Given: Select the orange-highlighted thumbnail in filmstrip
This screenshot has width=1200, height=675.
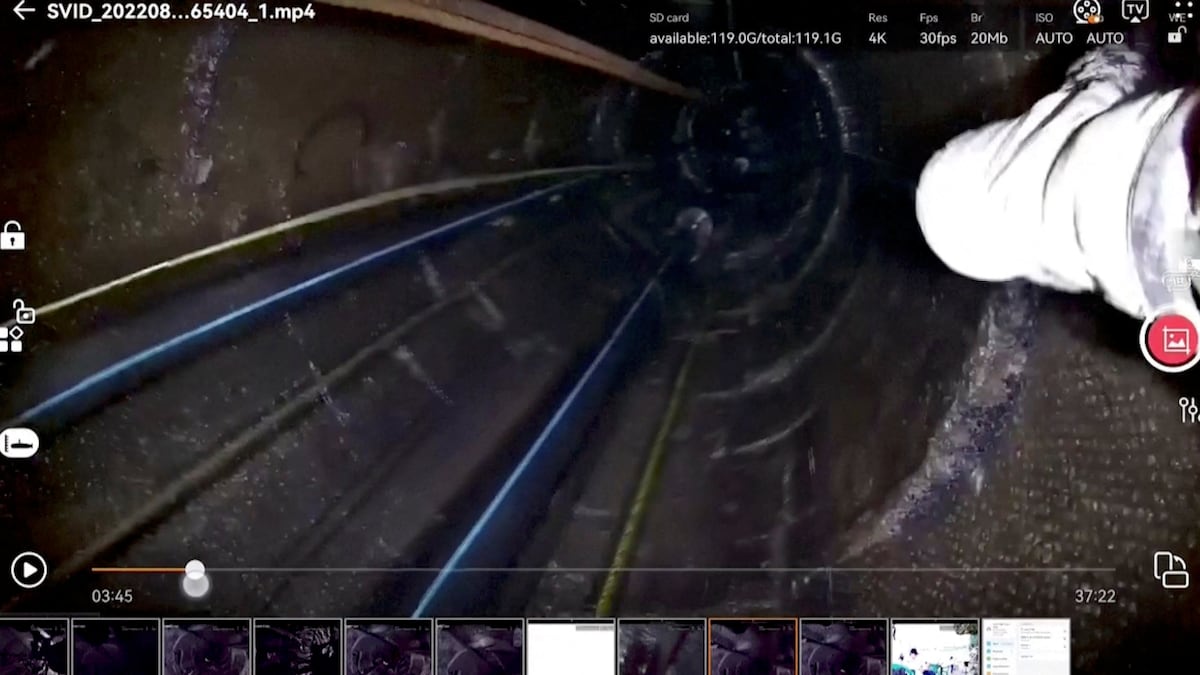Looking at the screenshot, I should 752,646.
